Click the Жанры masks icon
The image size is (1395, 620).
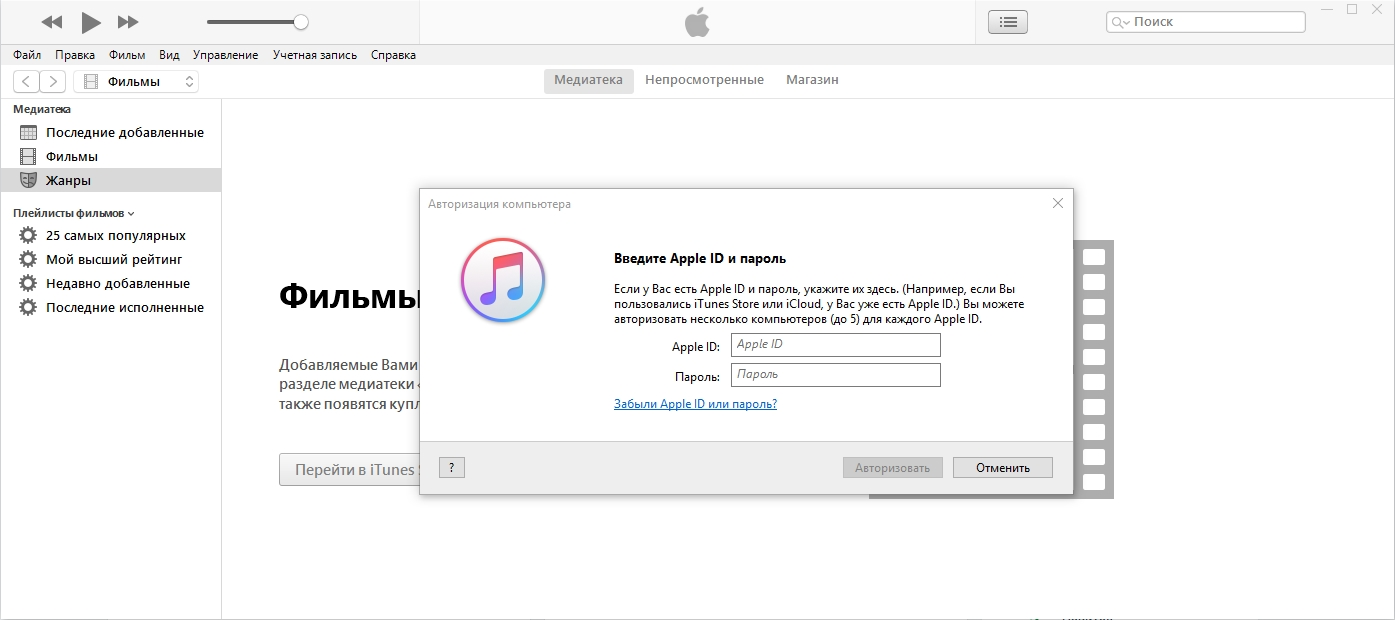point(28,180)
